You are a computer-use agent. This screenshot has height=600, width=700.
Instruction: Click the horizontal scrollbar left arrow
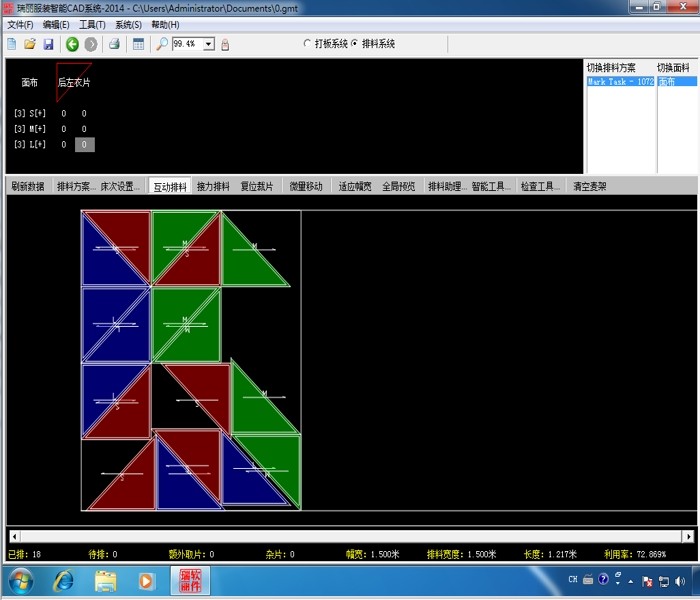tap(14, 536)
